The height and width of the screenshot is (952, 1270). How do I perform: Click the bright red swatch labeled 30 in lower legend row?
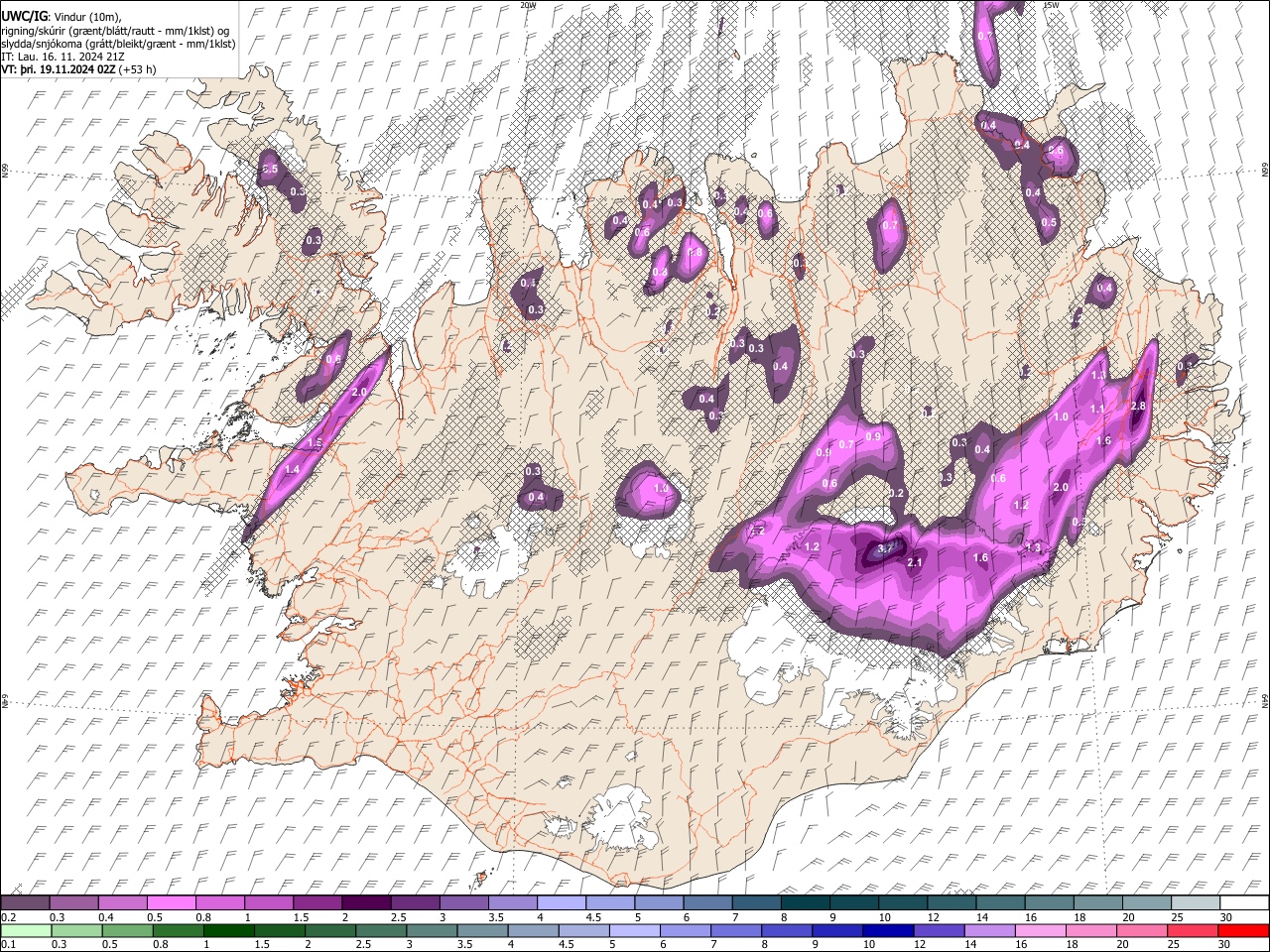1243,930
